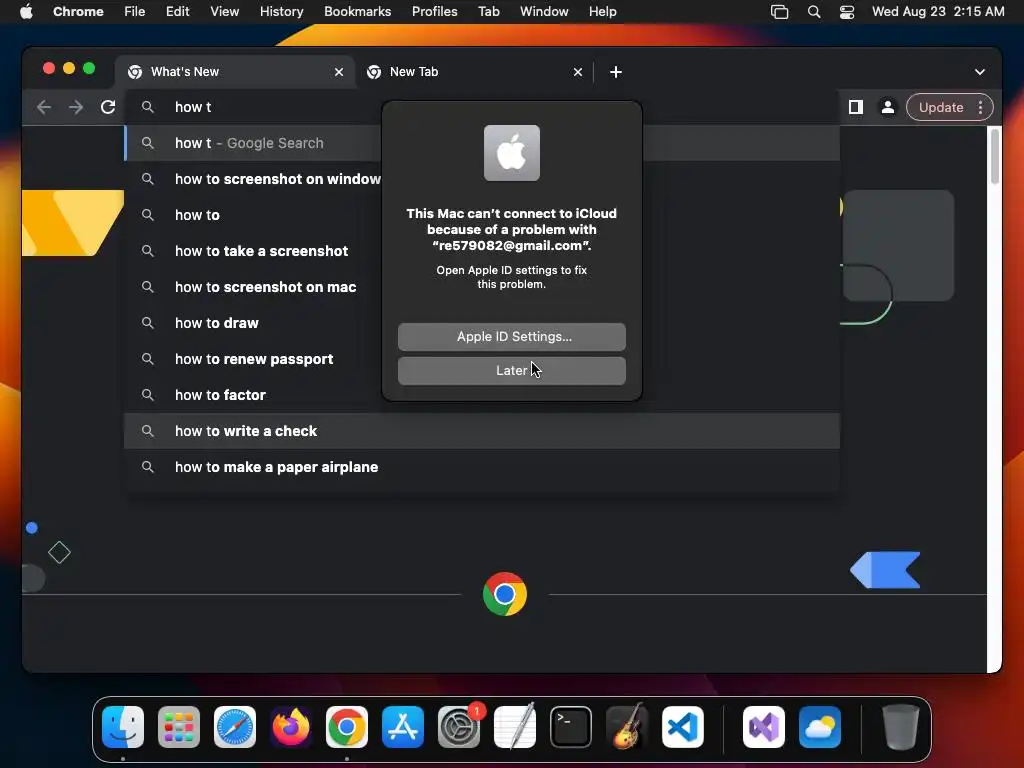Open the Trash in the Dock
This screenshot has height=768, width=1024.
click(x=901, y=727)
